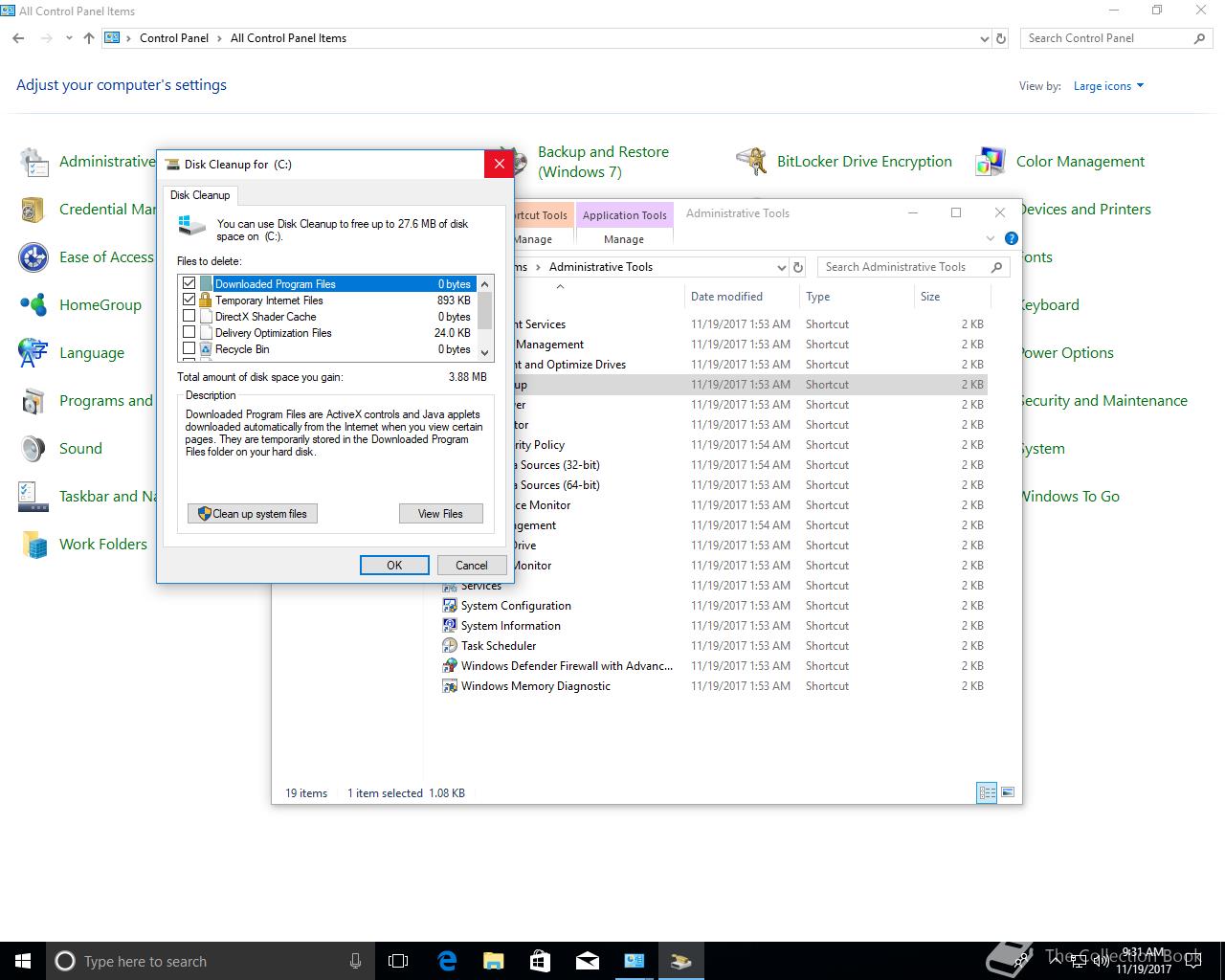This screenshot has height=980, width=1225.
Task: Open Backup and Restore (Windows 7)
Action: pyautogui.click(x=603, y=162)
